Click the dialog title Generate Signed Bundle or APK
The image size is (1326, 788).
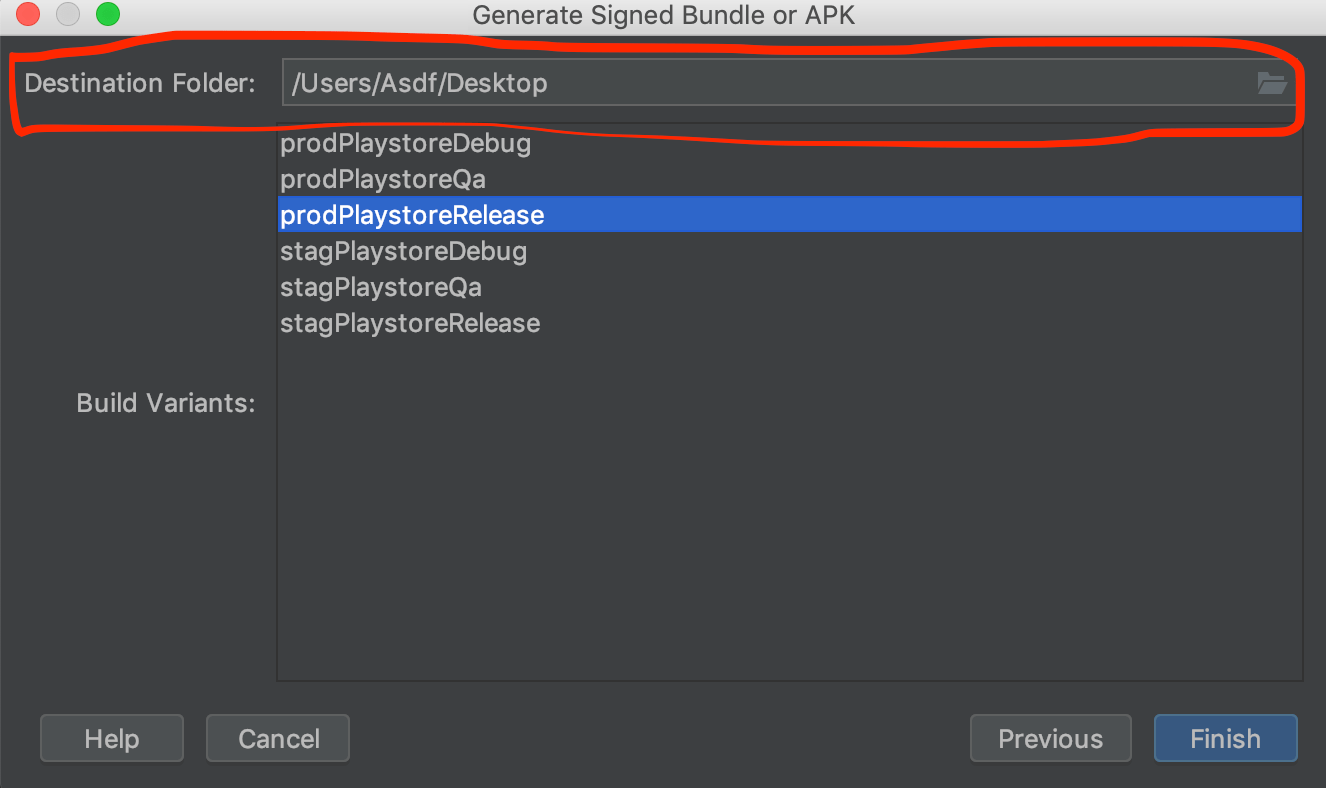pos(663,15)
